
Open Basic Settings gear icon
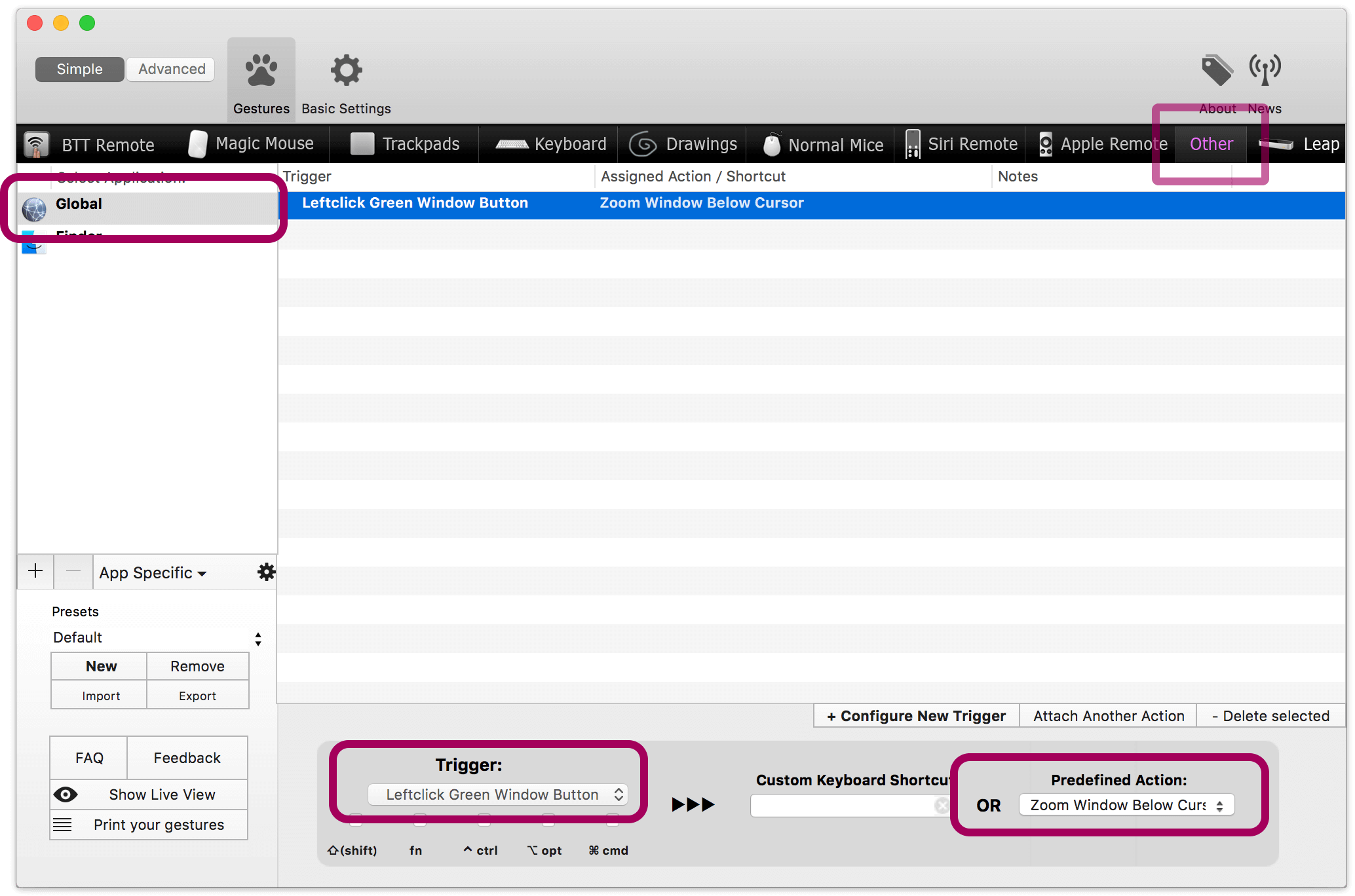(346, 70)
